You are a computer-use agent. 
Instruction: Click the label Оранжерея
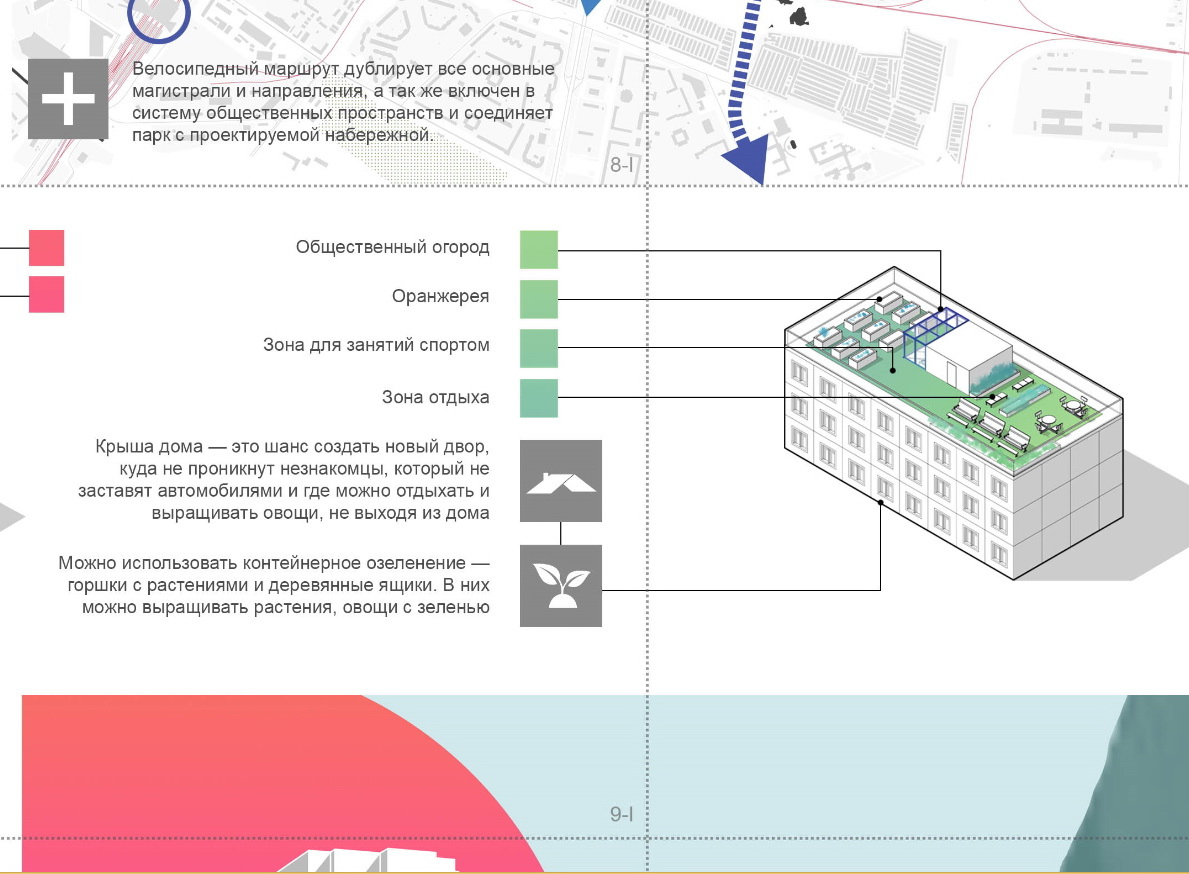coord(440,296)
